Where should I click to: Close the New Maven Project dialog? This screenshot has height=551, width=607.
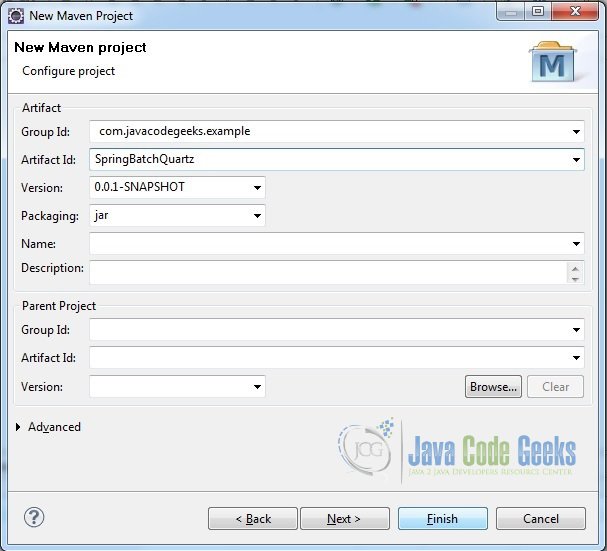[575, 12]
